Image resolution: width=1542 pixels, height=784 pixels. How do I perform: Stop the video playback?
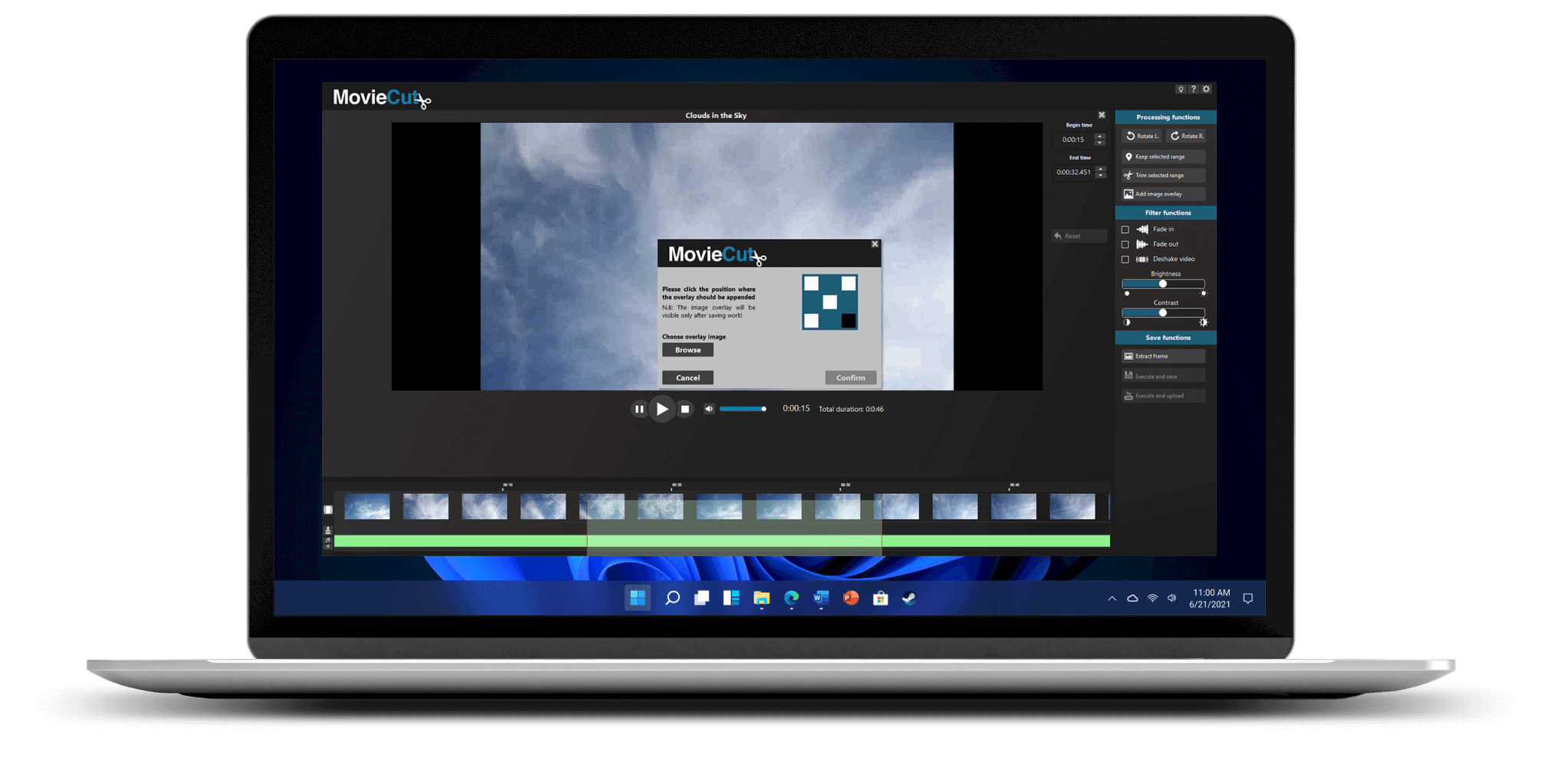[685, 409]
